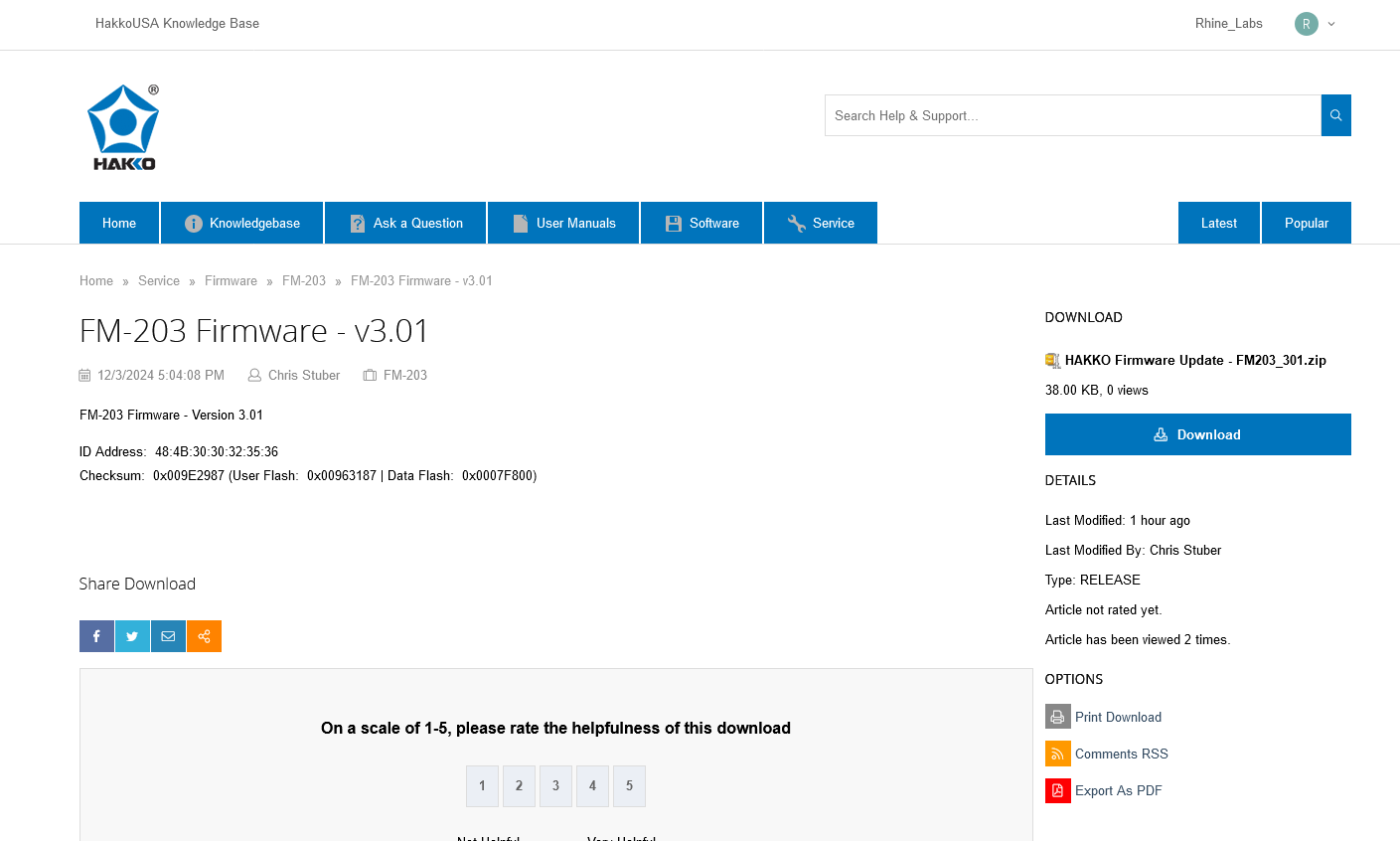Click the zip file icon

pos(1053,360)
